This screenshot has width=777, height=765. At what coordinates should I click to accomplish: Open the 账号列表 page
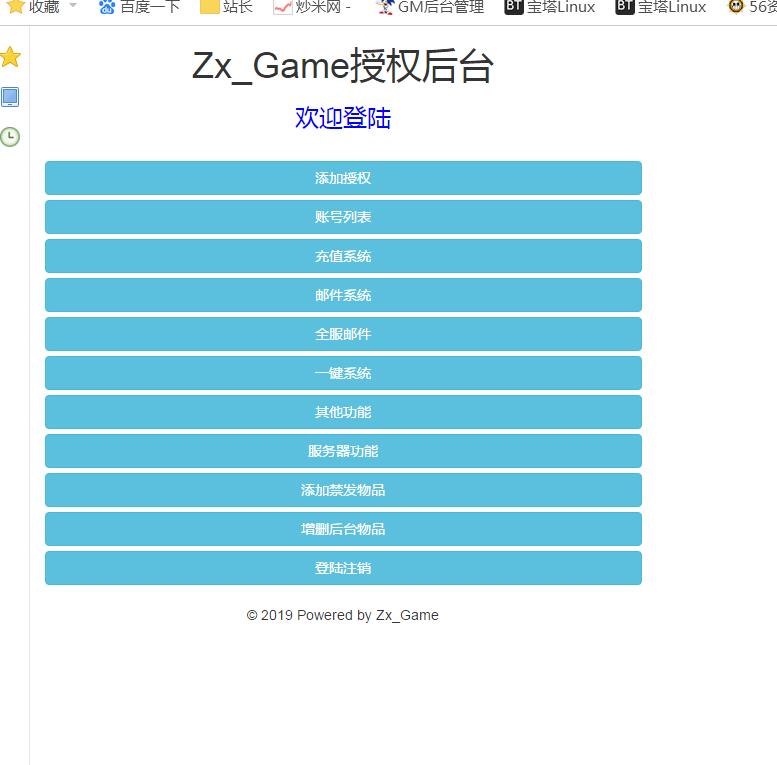[x=343, y=217]
